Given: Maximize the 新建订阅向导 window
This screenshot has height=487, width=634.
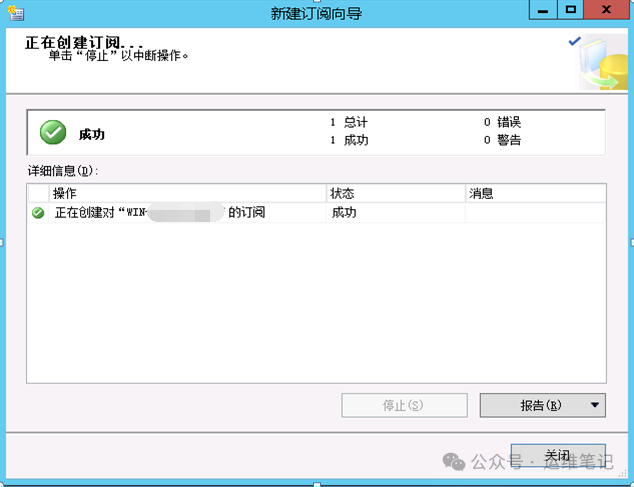Looking at the screenshot, I should 571,10.
